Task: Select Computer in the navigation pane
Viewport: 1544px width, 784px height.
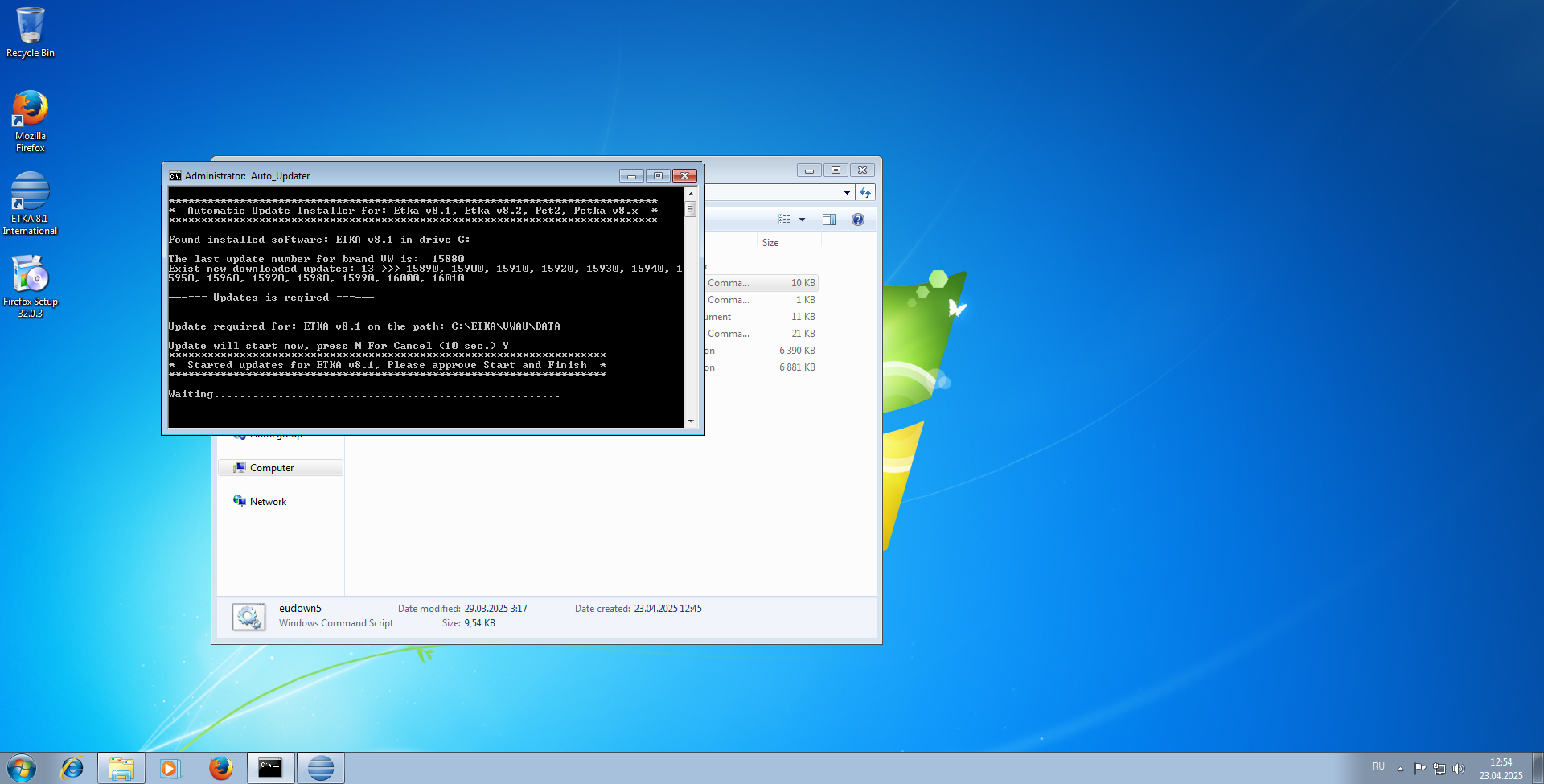Action: coord(281,468)
